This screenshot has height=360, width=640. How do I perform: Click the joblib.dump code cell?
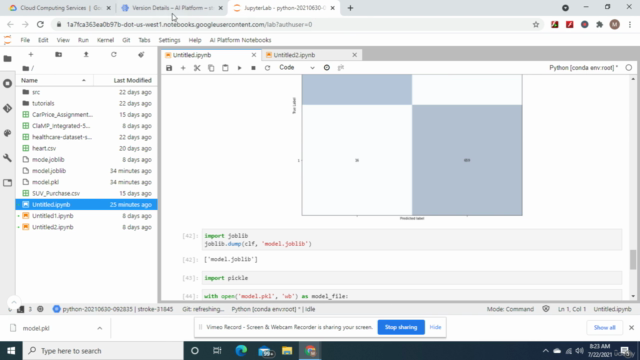[x=412, y=240]
